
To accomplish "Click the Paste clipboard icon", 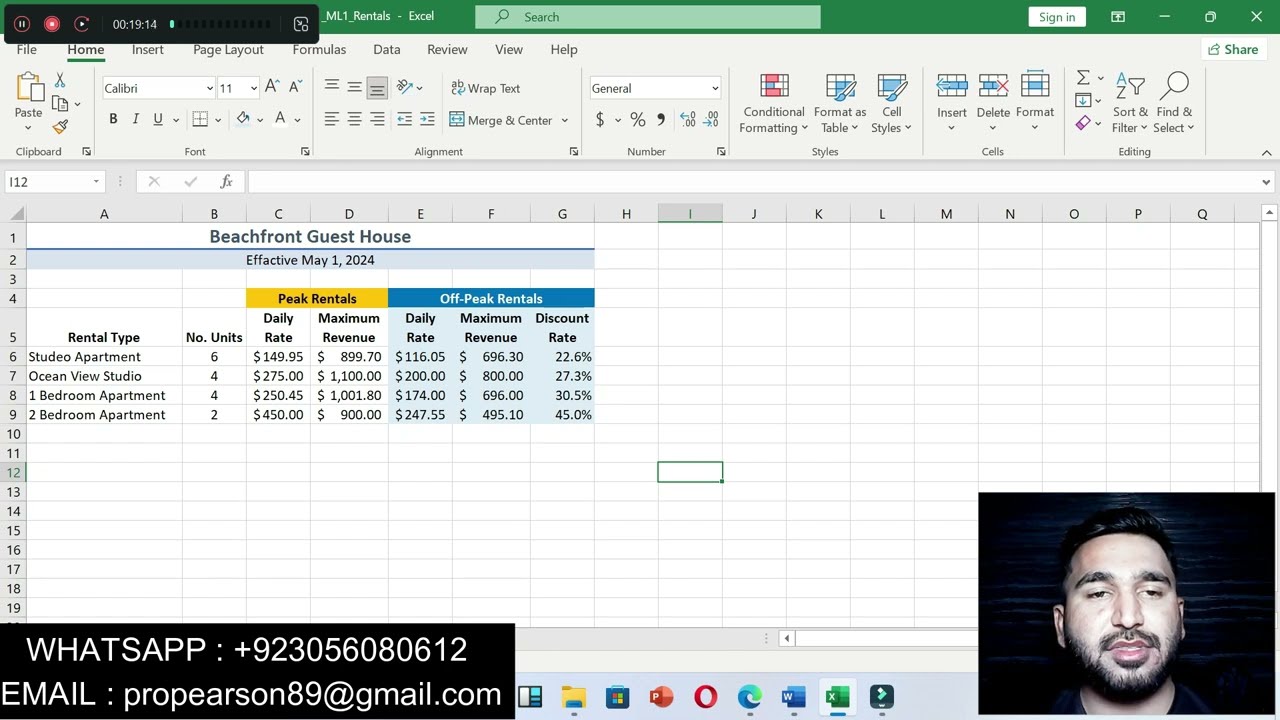I will tap(29, 89).
